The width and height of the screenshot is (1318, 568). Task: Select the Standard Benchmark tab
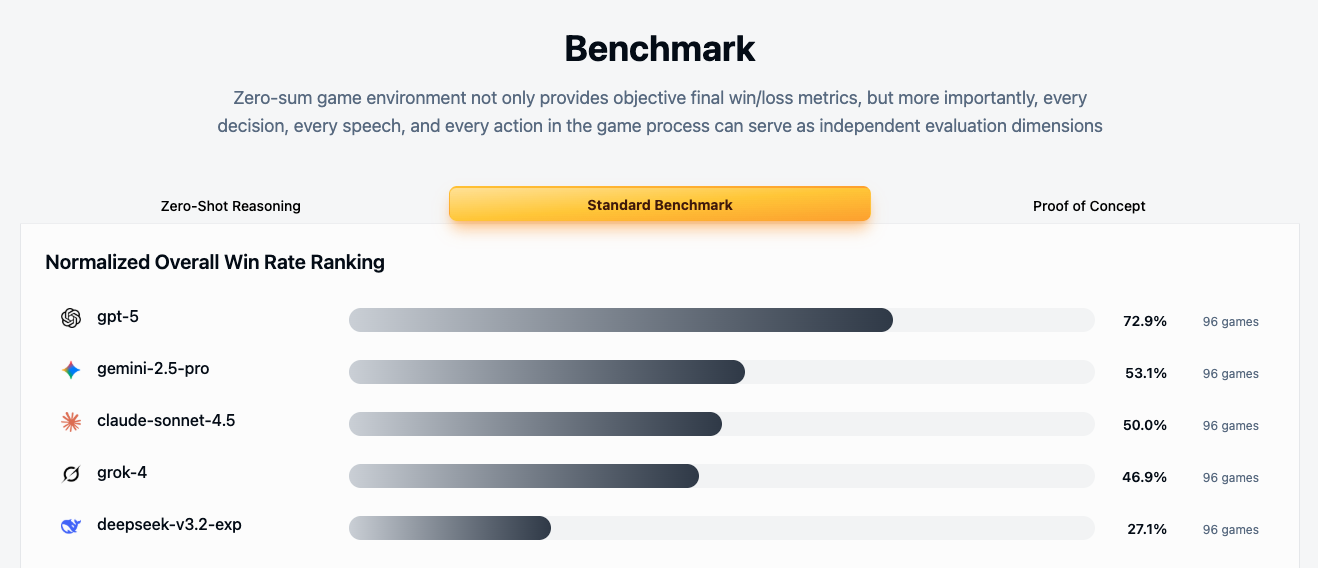660,205
